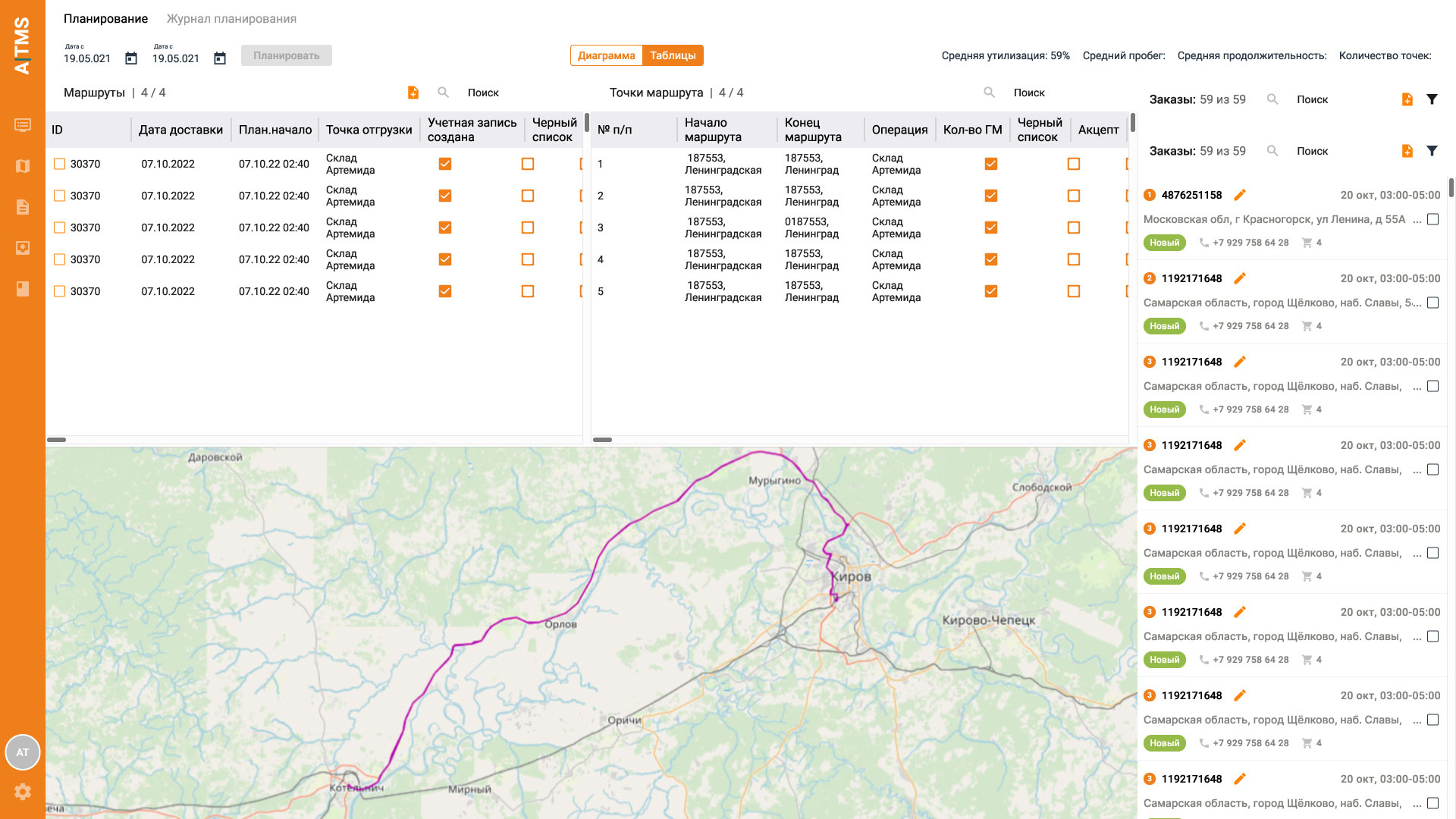The height and width of the screenshot is (819, 1456).
Task: Toggle Черный список checkbox in first route row
Action: pyautogui.click(x=528, y=164)
